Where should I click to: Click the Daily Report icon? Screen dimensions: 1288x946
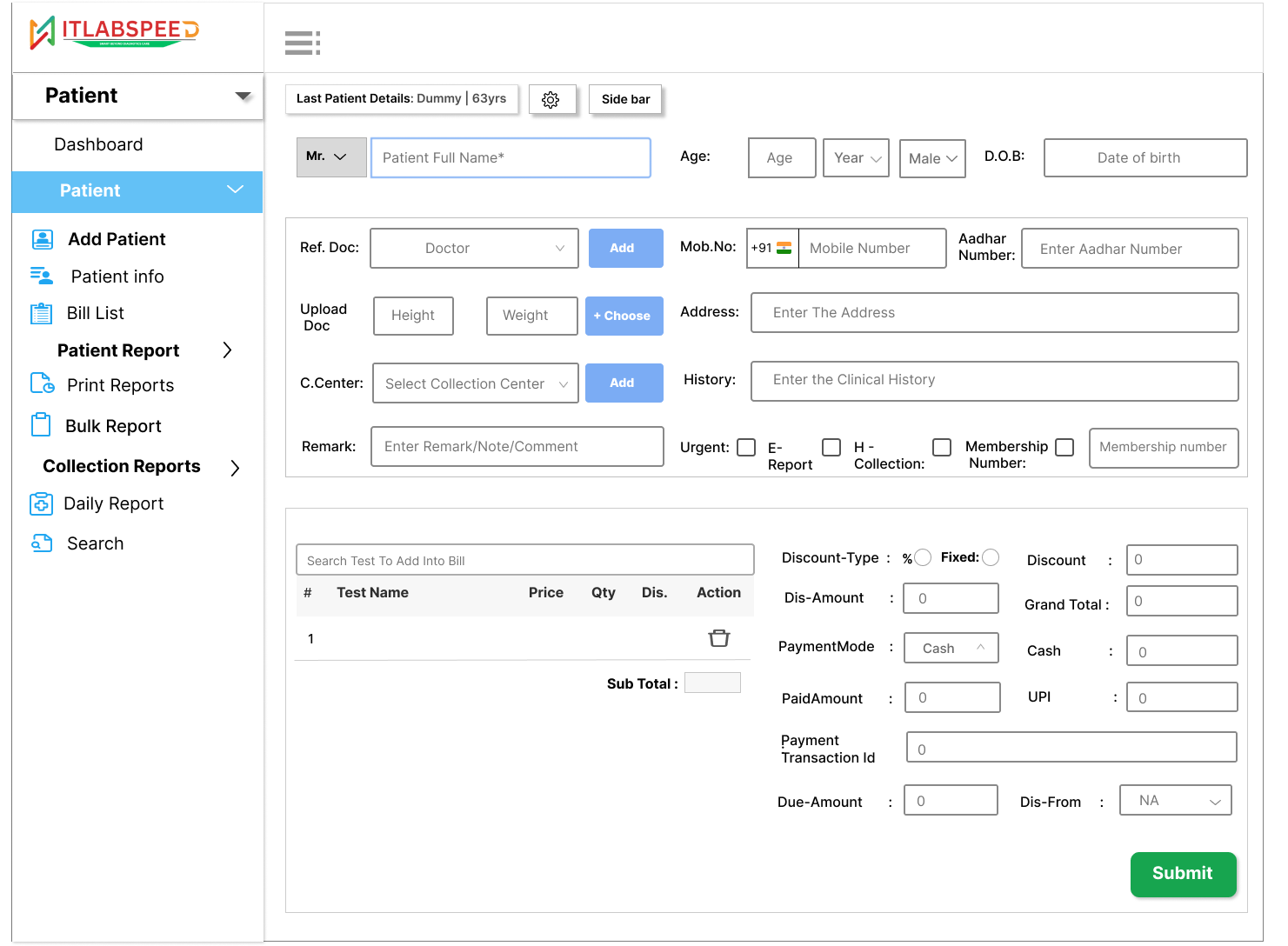point(41,503)
